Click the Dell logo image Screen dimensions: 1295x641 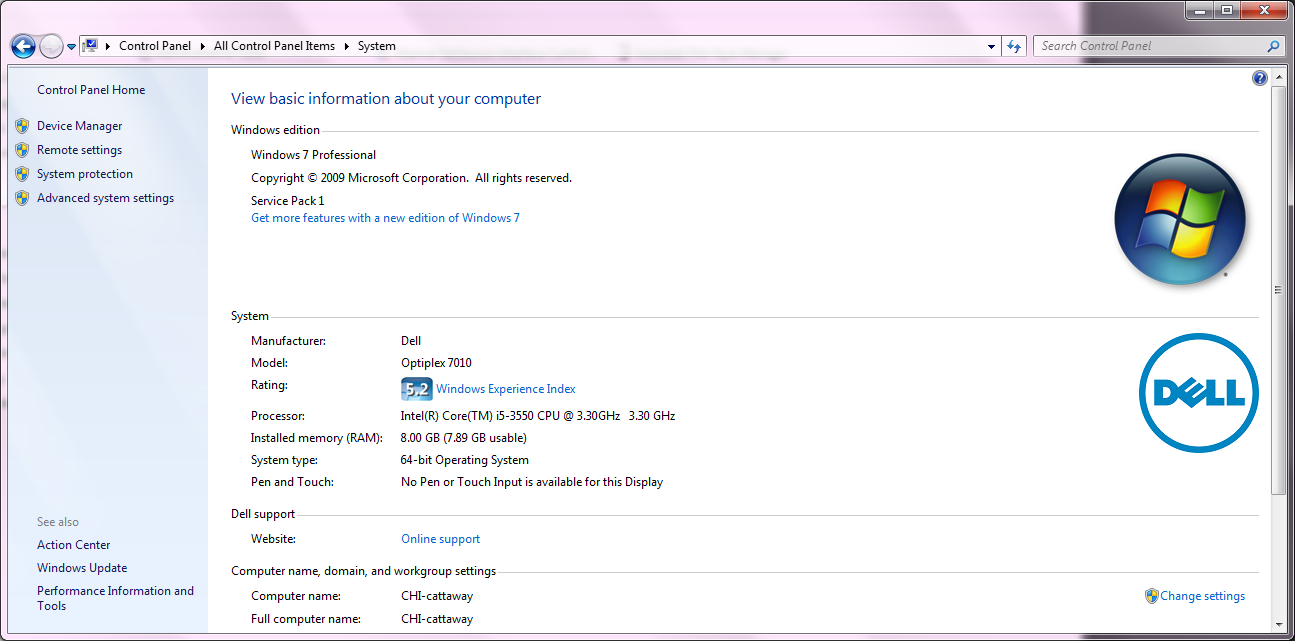(1199, 393)
